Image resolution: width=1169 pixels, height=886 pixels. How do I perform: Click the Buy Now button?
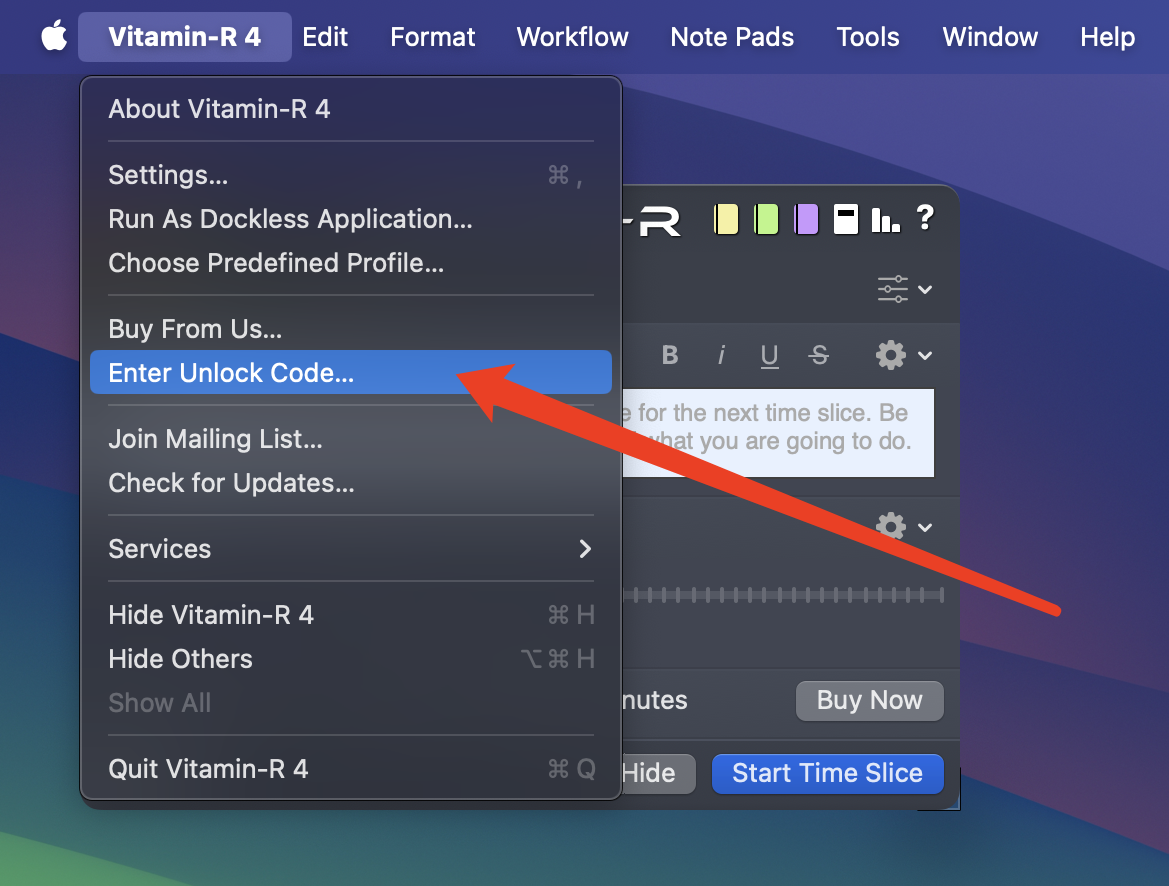869,701
